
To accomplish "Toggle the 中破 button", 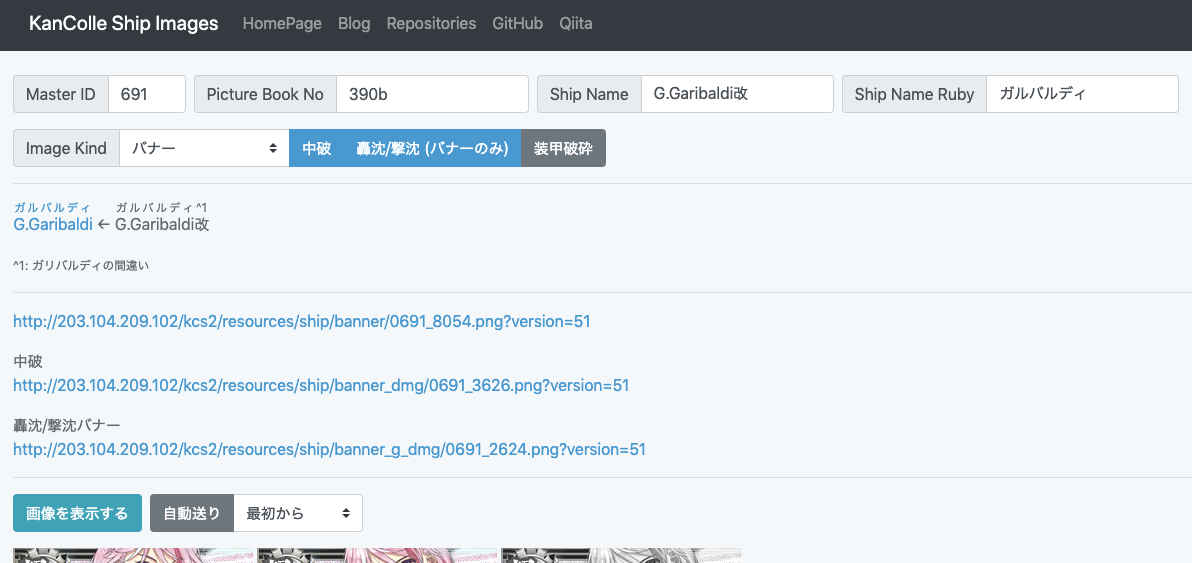I will (x=316, y=148).
